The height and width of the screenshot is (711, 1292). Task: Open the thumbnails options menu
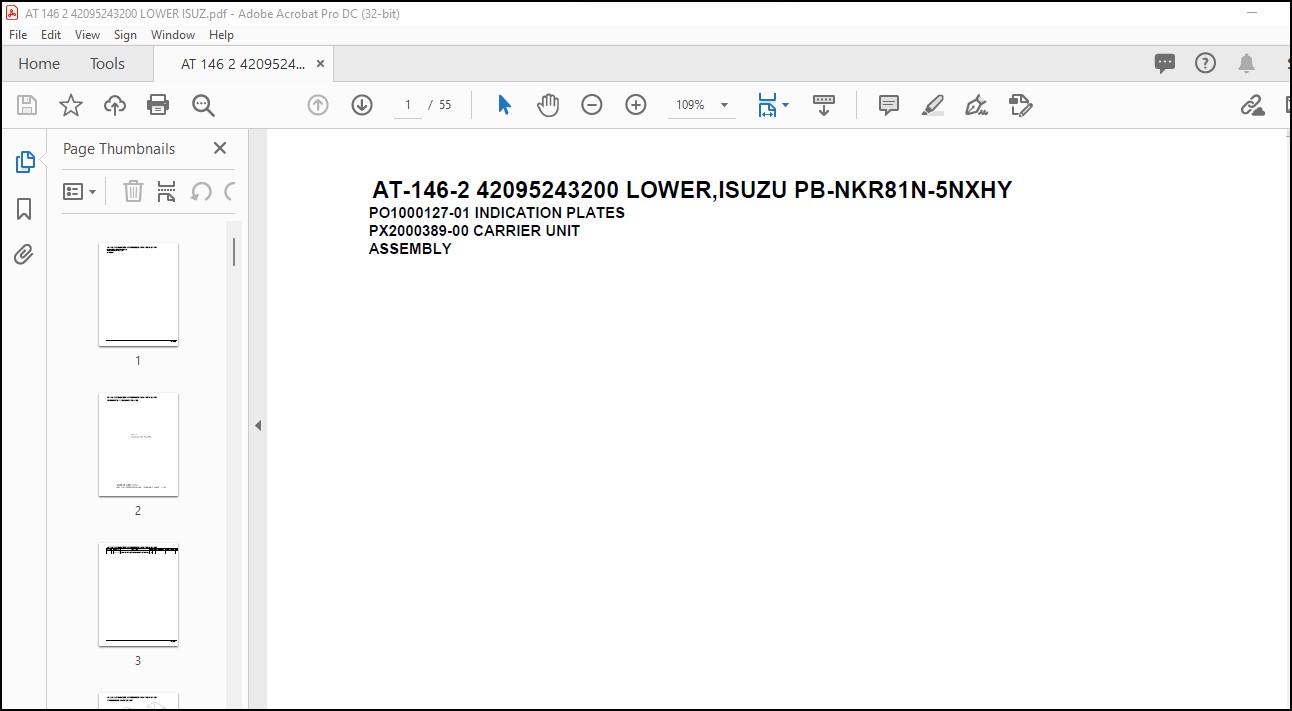click(80, 191)
